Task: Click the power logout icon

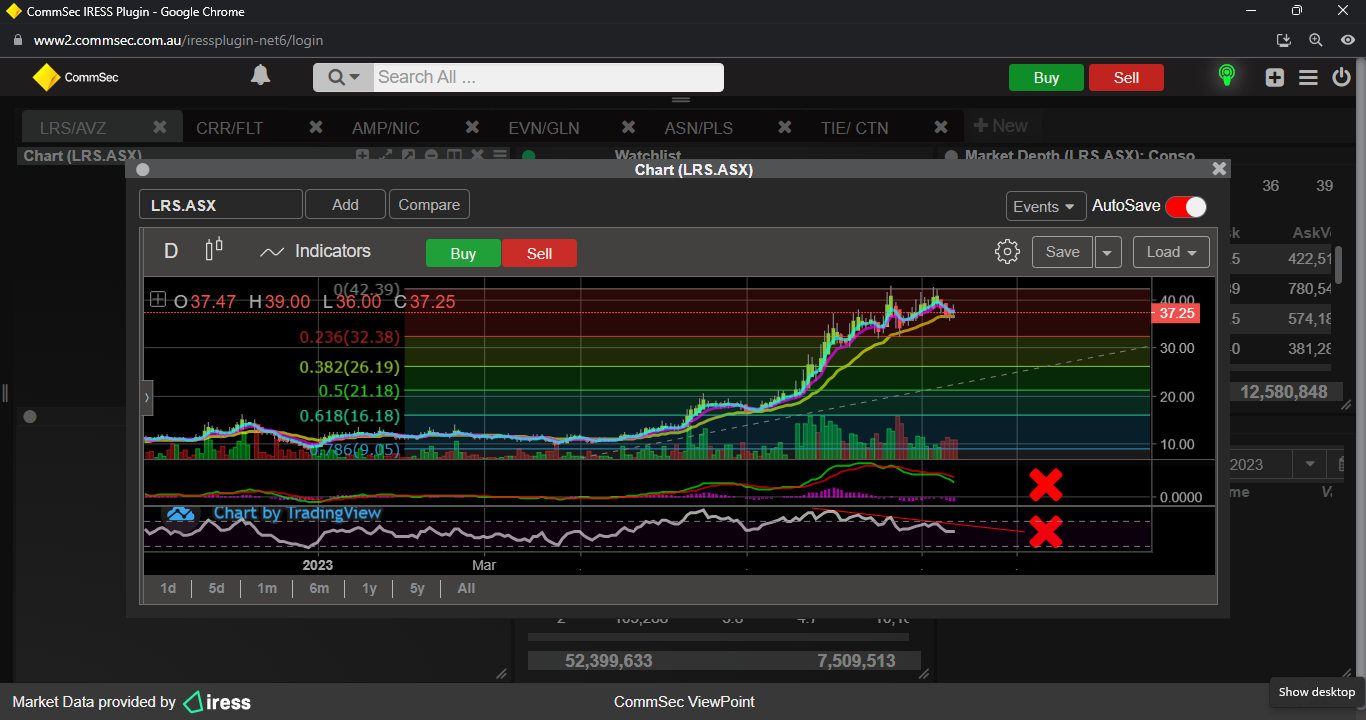Action: click(x=1341, y=77)
